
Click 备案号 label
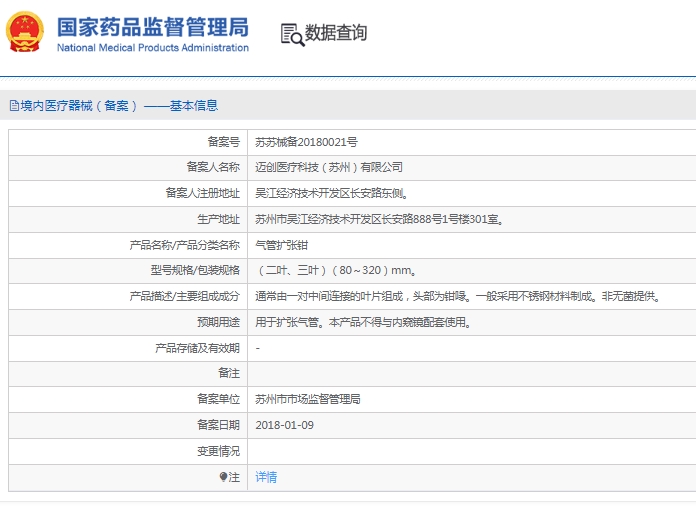click(224, 142)
